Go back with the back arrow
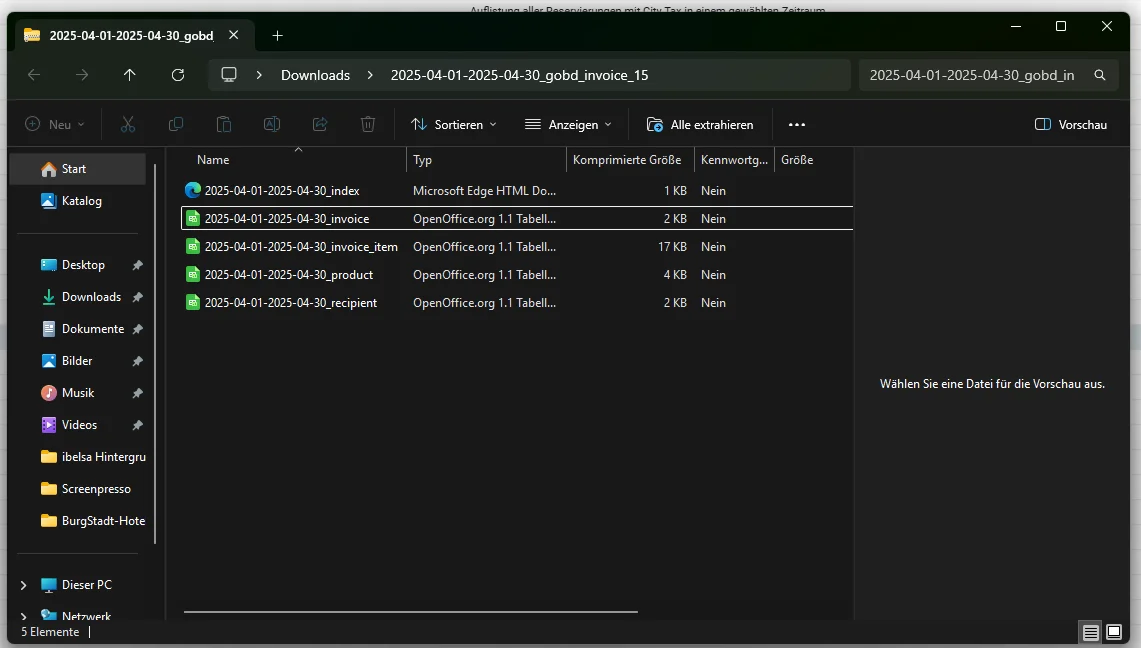Image resolution: width=1141 pixels, height=648 pixels. tap(33, 75)
